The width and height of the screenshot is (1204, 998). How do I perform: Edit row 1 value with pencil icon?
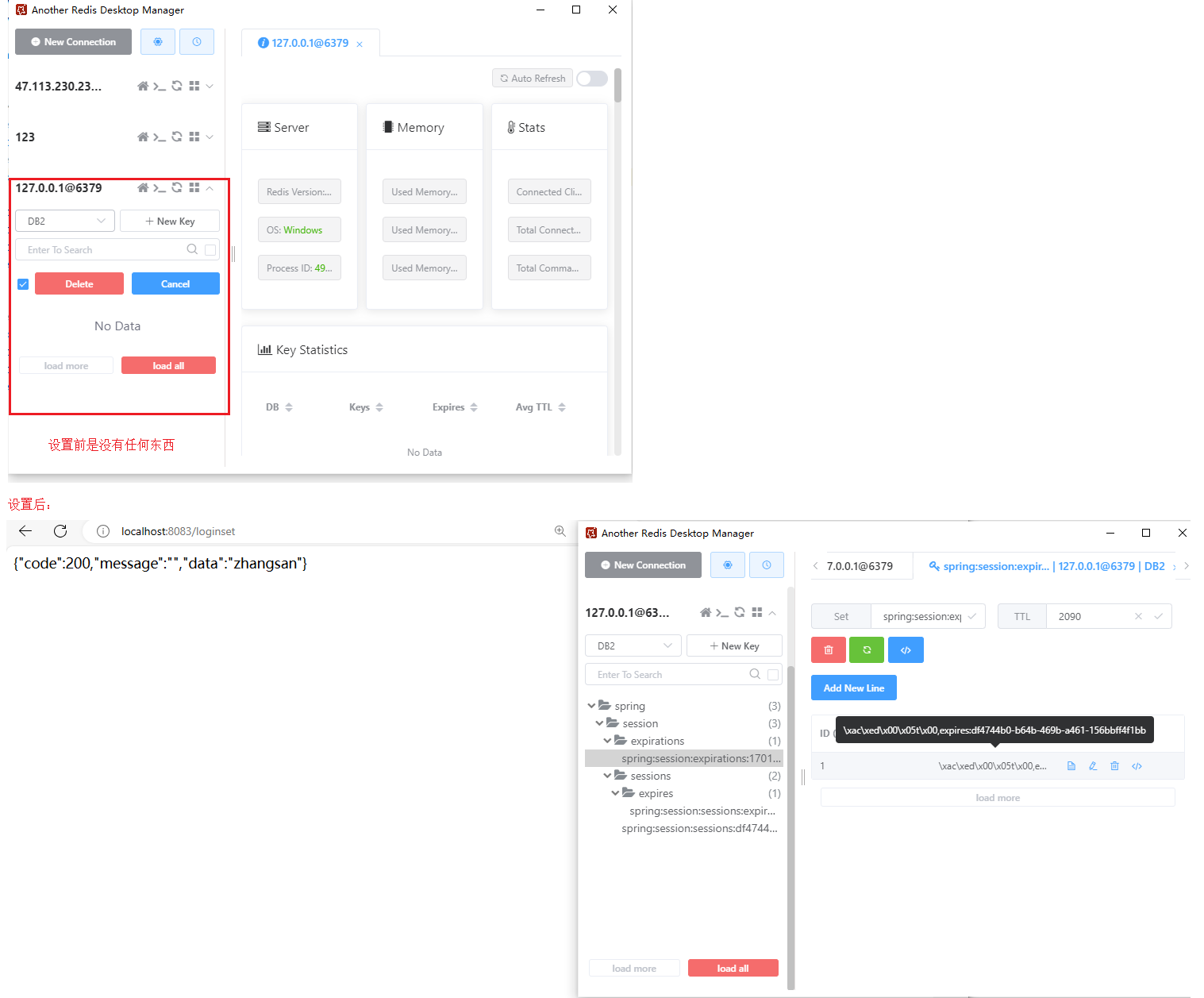pos(1093,766)
